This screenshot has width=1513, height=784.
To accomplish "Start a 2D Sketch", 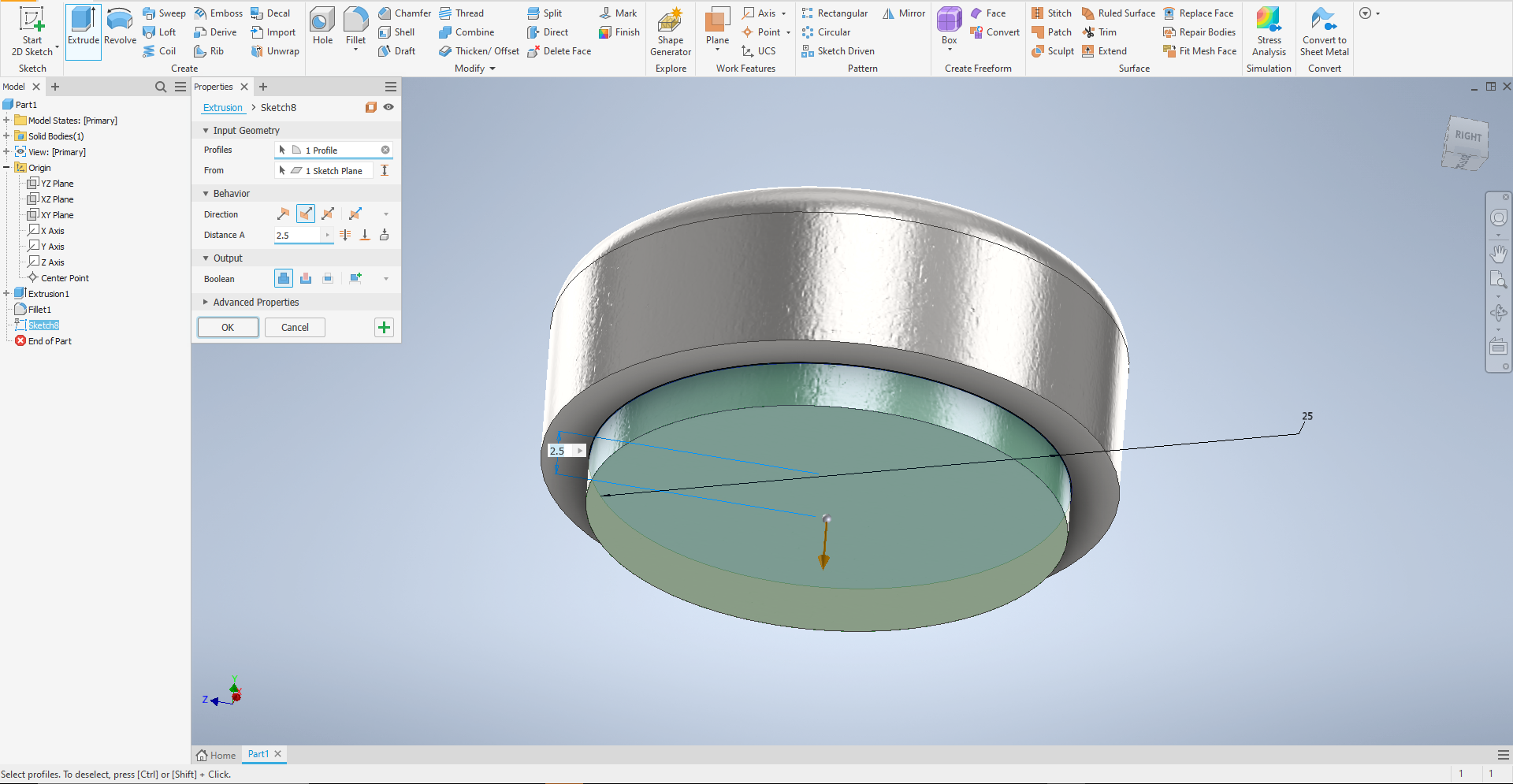I will (32, 32).
